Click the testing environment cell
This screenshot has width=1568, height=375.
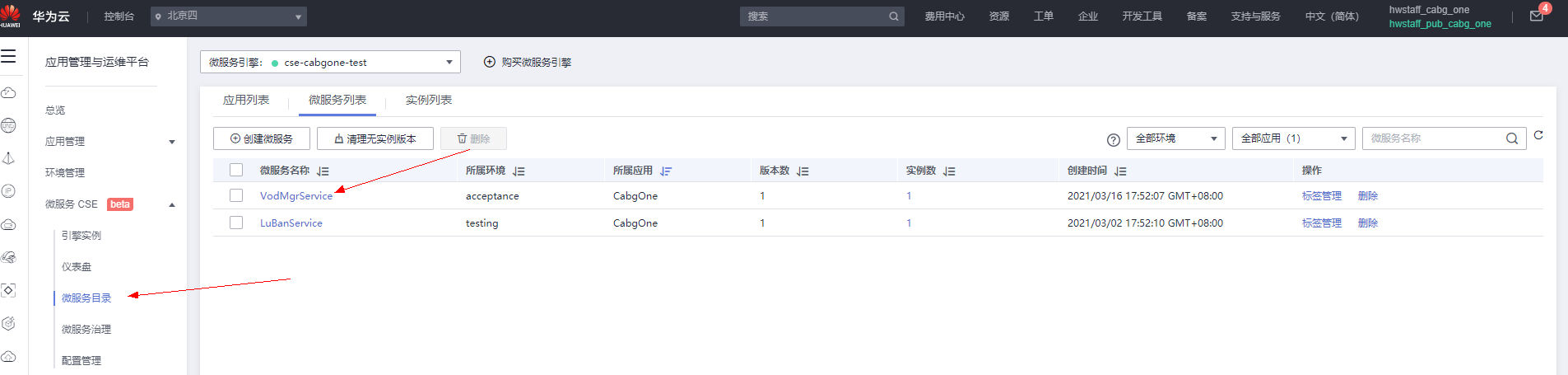click(x=482, y=223)
